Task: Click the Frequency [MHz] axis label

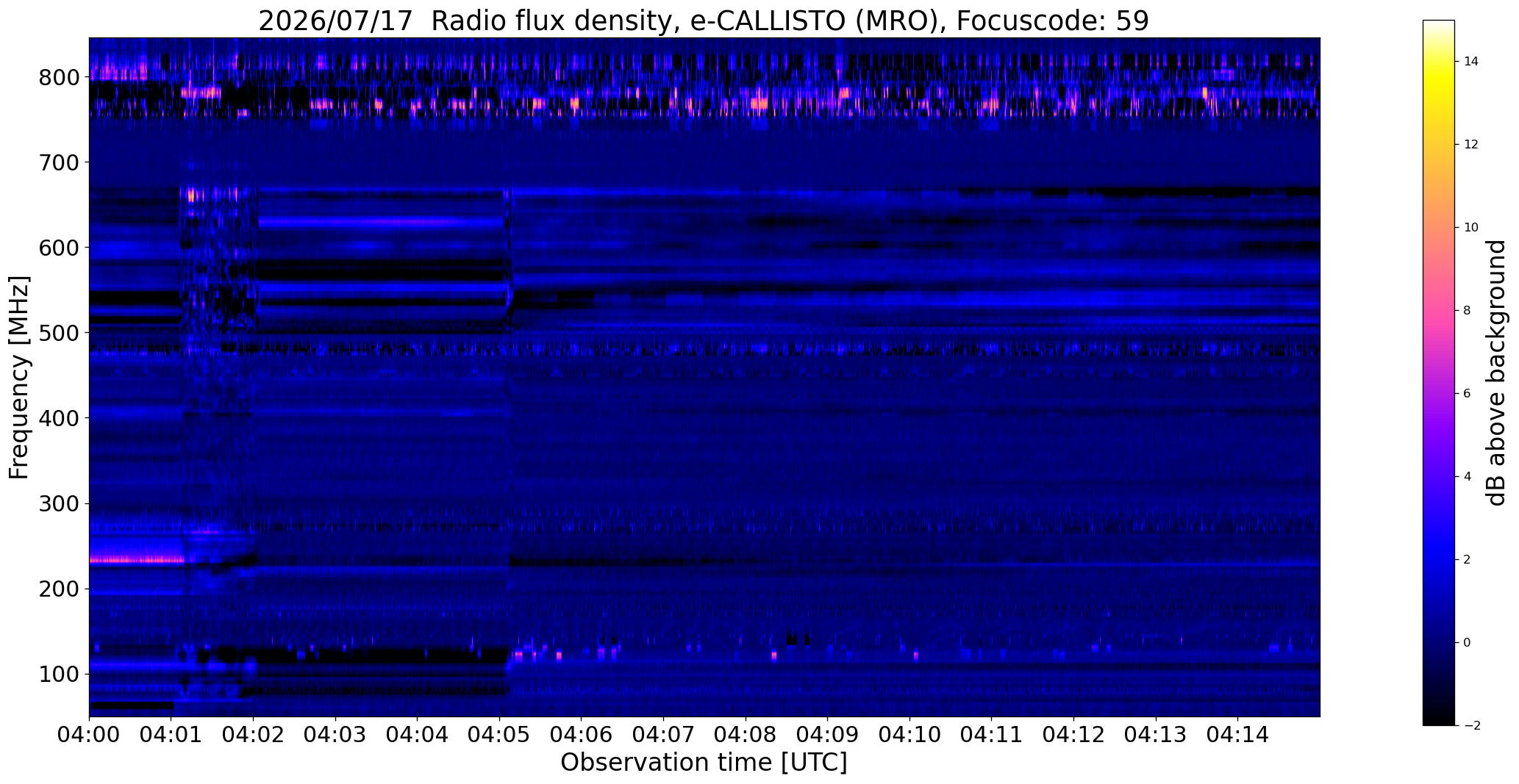Action: 19,377
